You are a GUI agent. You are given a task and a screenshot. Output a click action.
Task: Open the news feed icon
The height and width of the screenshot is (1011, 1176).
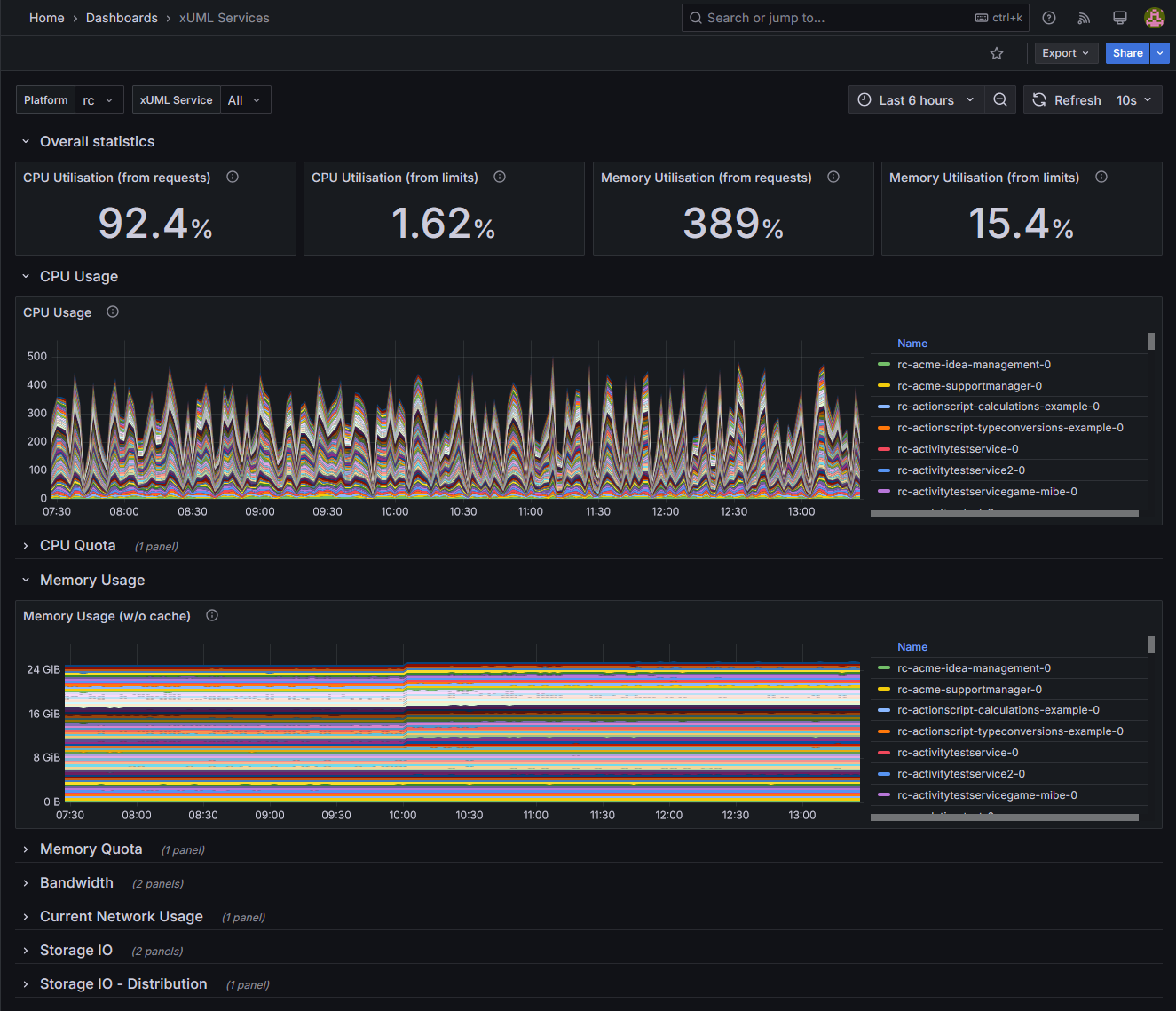click(x=1084, y=18)
